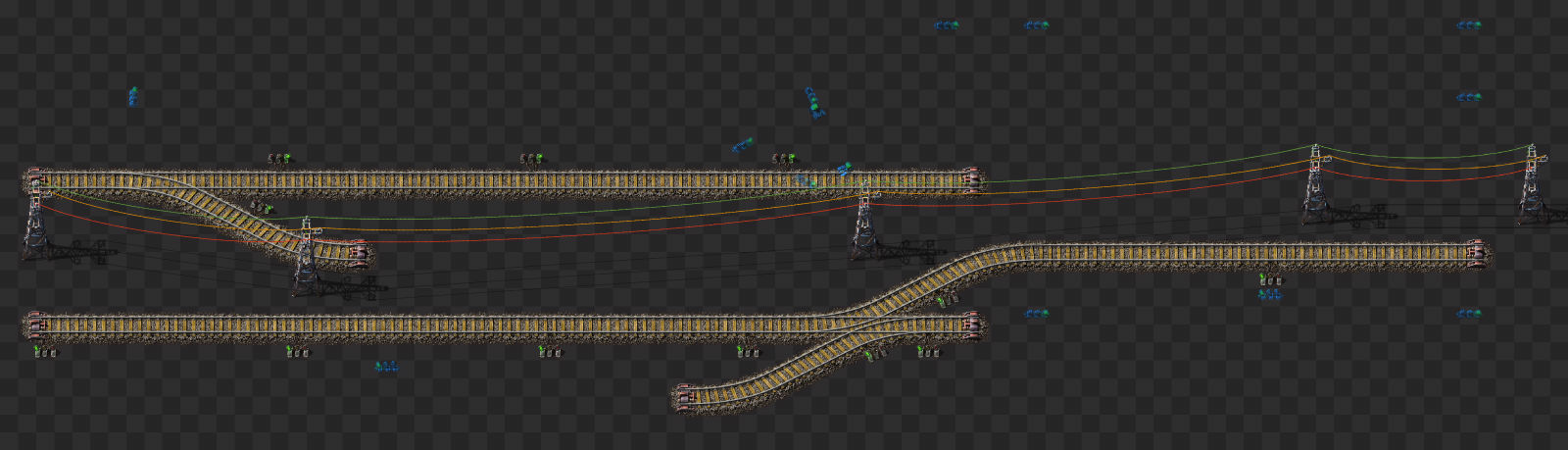The image size is (1568, 450).
Task: Select the second blue ghost down the far-right column
Action: (x=1468, y=97)
